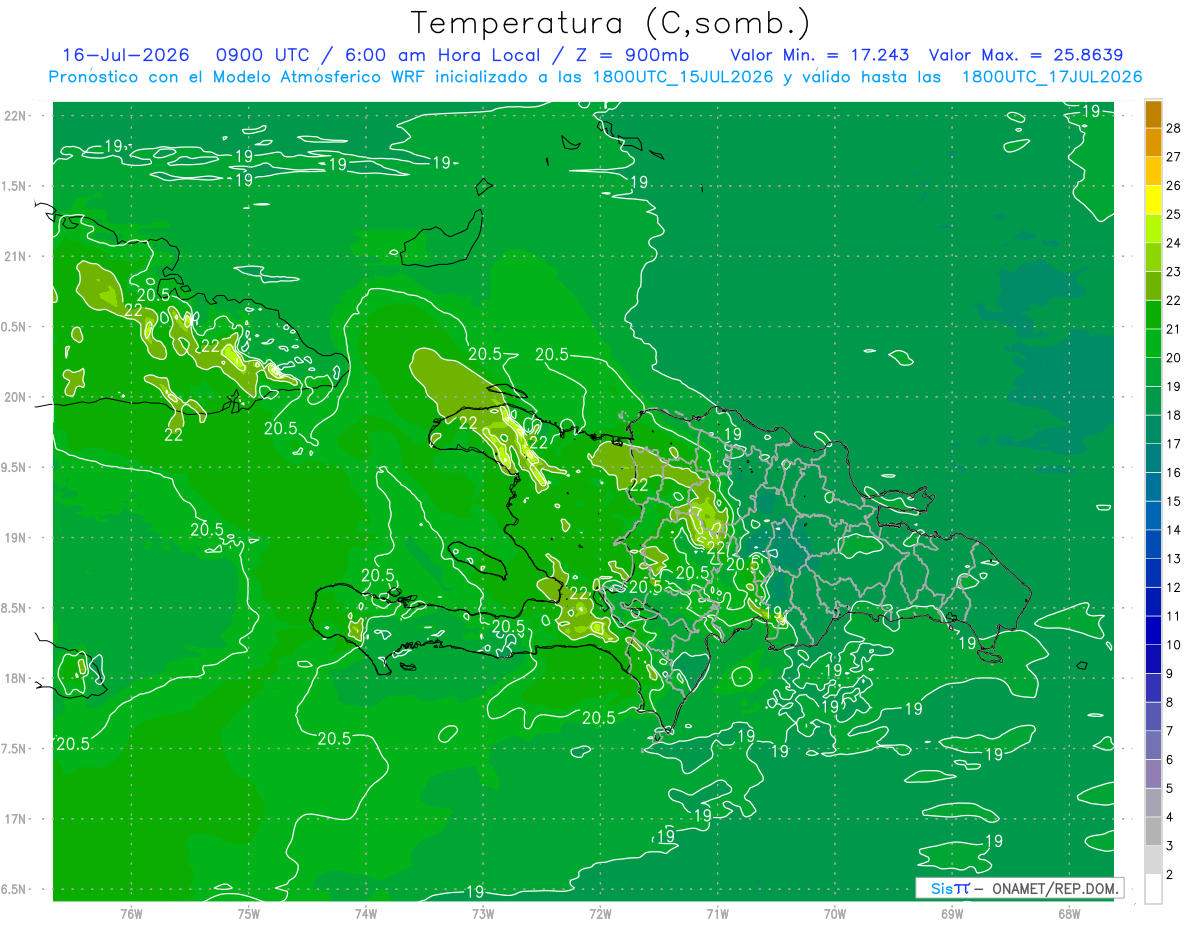Click the '72W' longitude axis label
Viewport: 1200px width, 927px height.
[x=599, y=913]
